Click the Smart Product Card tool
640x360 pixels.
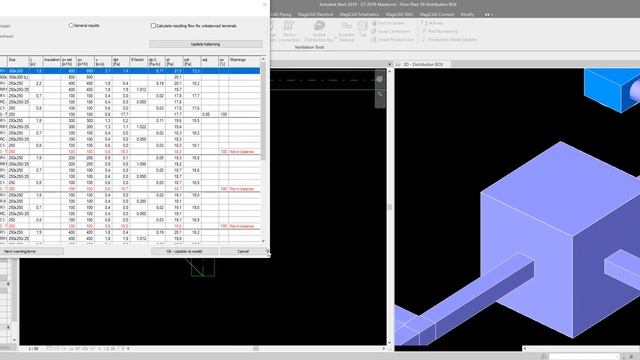coord(393,40)
